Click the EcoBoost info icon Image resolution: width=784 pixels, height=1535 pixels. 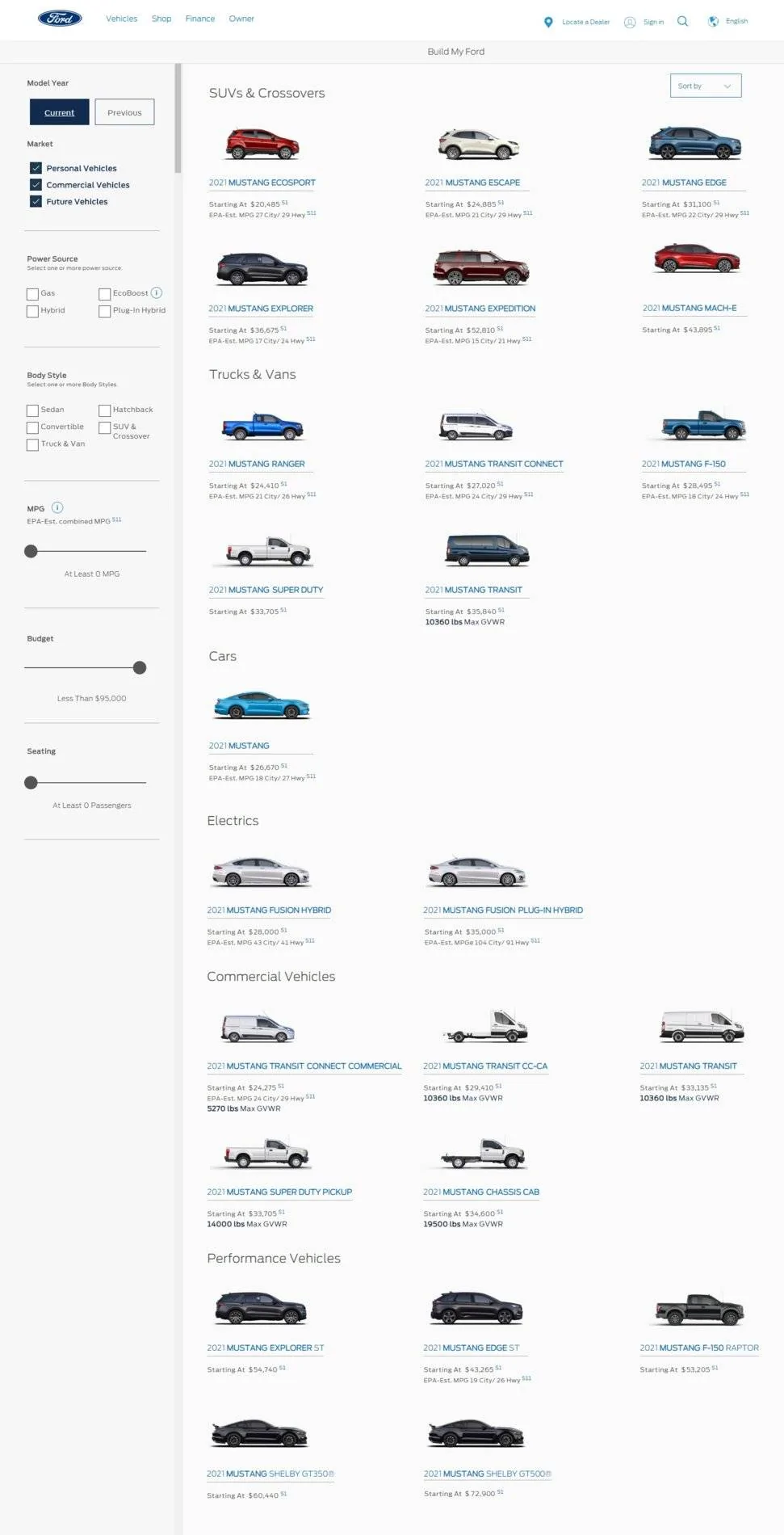pyautogui.click(x=157, y=292)
